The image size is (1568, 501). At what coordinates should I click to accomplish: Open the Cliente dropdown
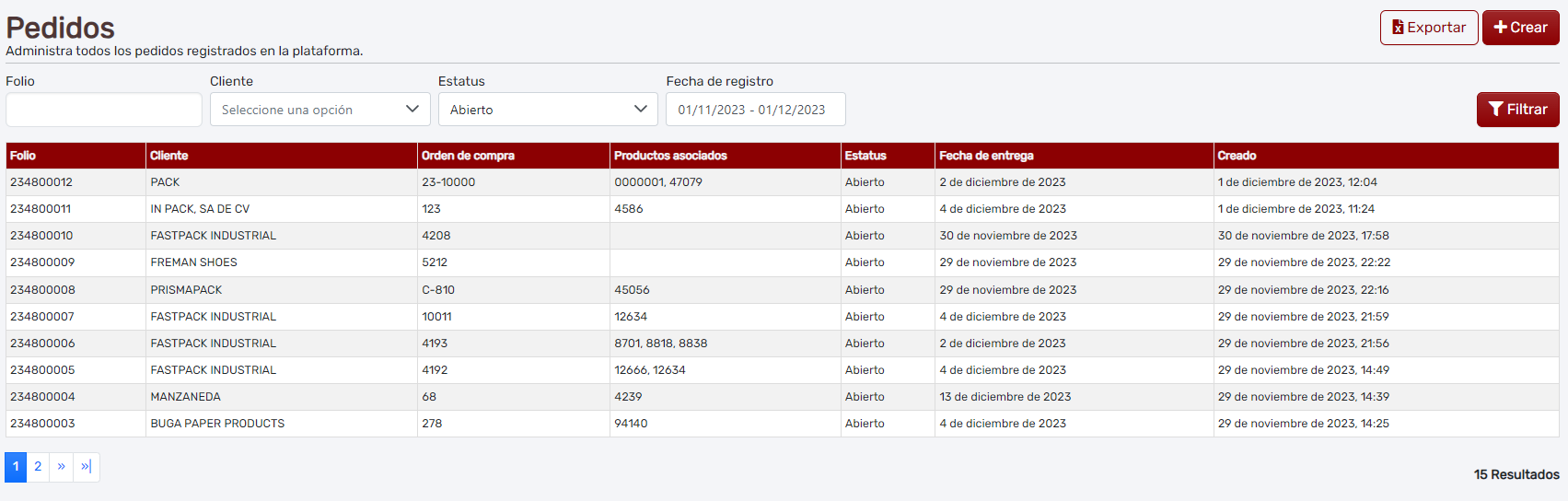(320, 110)
